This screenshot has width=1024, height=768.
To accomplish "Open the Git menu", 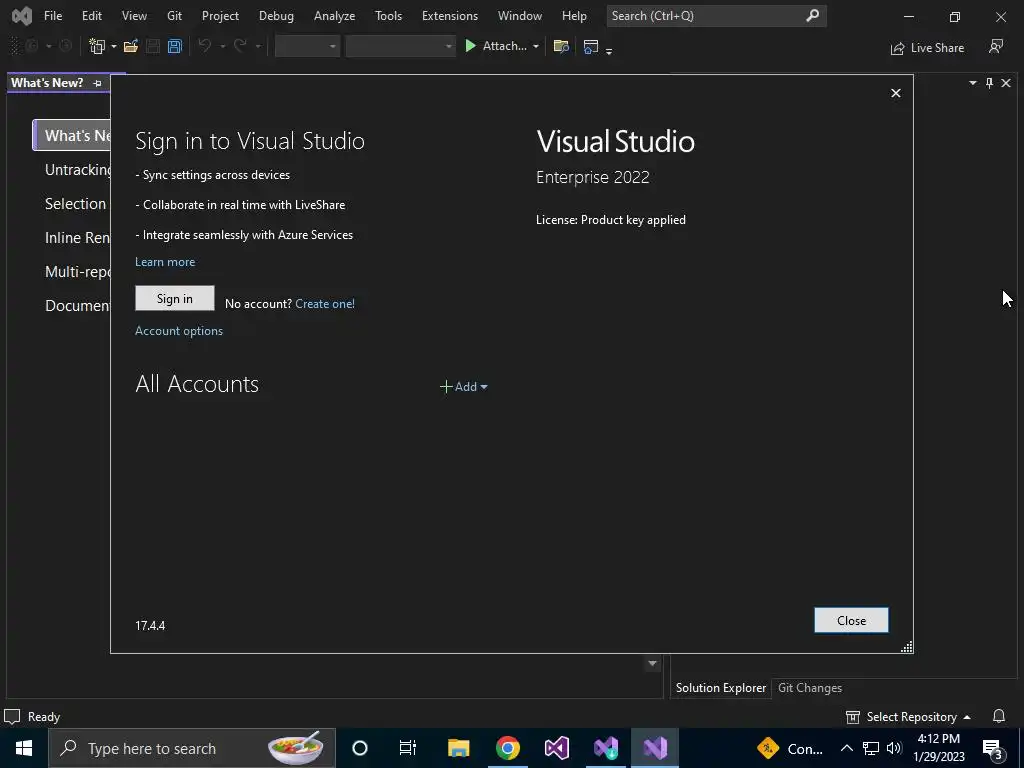I will click(x=174, y=16).
